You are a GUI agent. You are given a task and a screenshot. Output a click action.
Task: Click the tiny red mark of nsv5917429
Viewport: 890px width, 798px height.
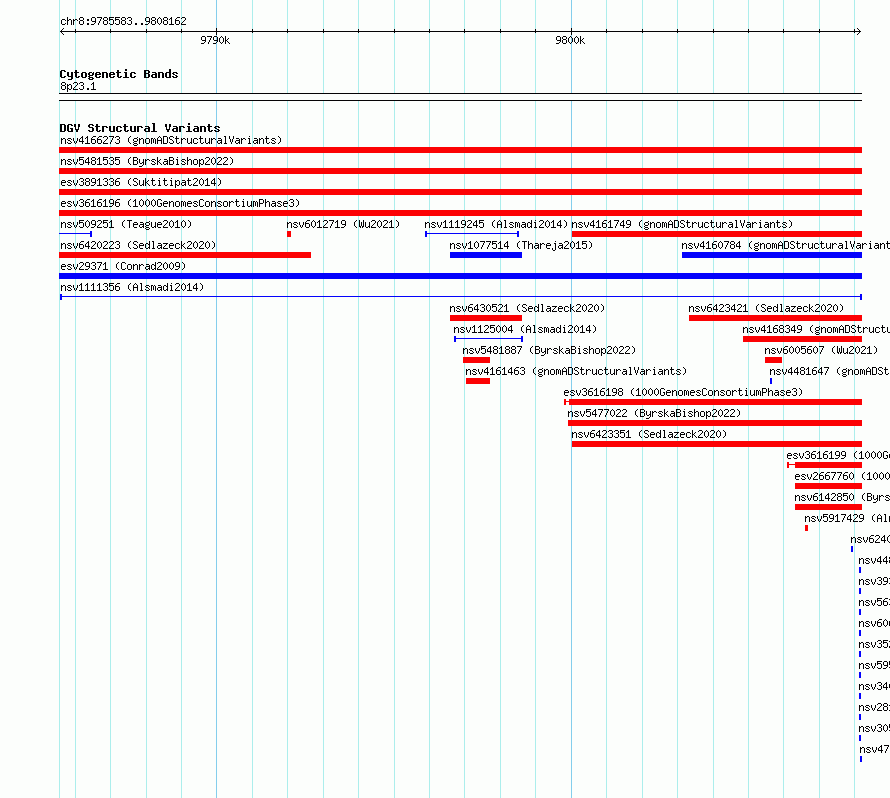click(807, 528)
